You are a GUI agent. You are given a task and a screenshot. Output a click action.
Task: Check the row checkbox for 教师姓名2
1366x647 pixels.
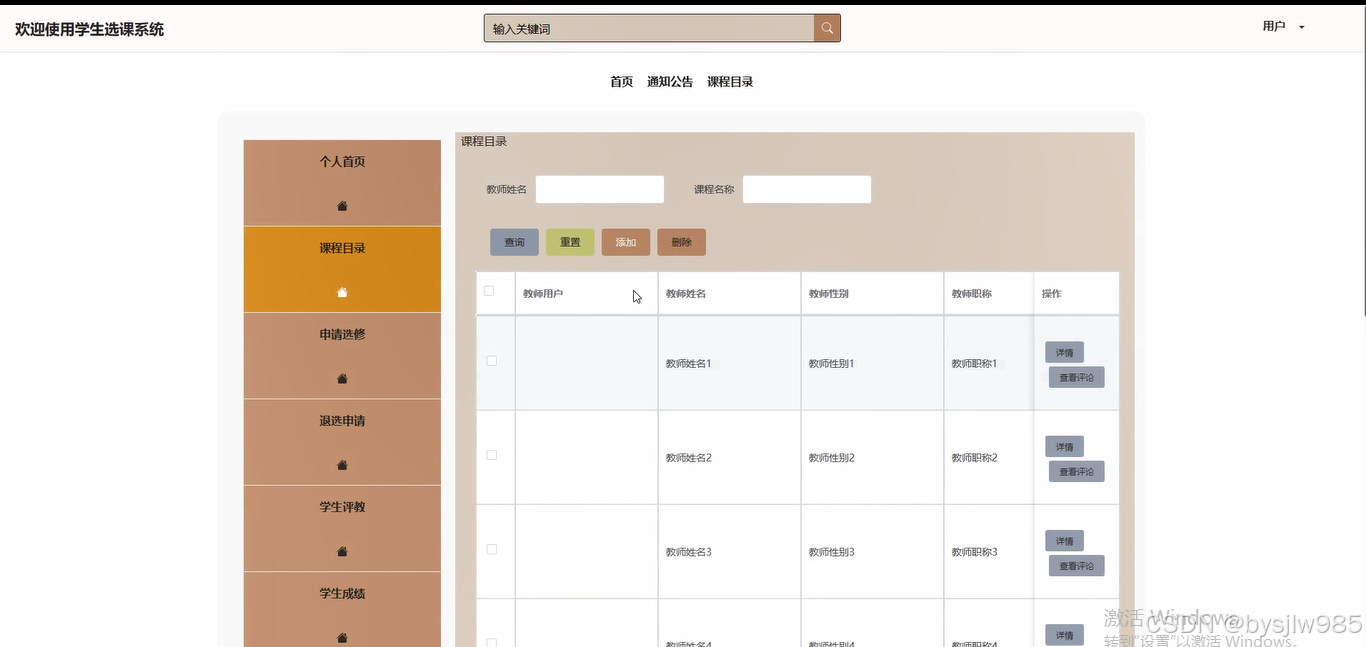491,454
